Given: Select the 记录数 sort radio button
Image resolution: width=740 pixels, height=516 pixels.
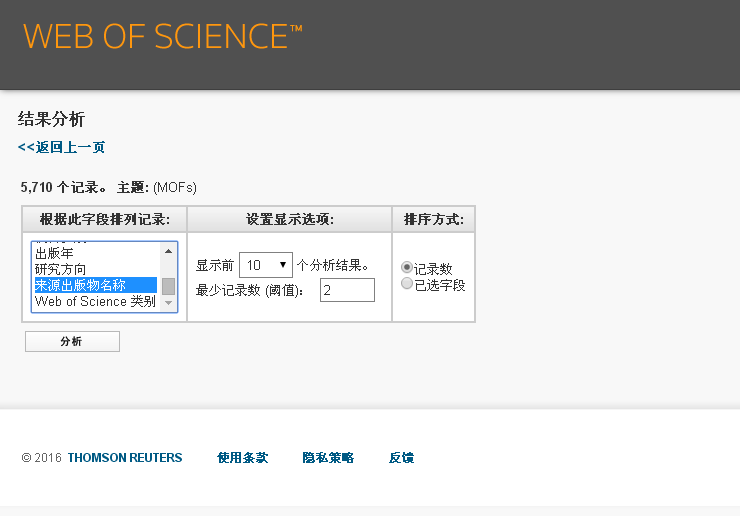Looking at the screenshot, I should tap(407, 268).
